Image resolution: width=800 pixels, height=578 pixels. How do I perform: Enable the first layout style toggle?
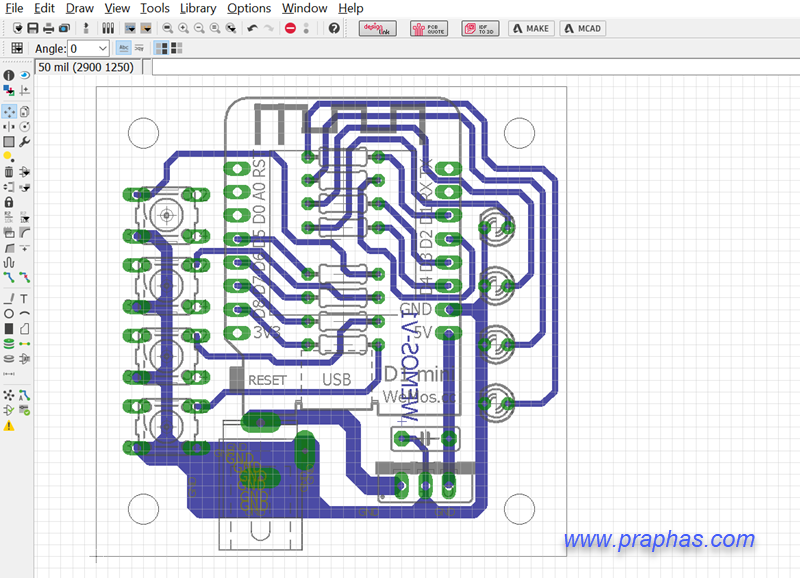click(x=162, y=48)
